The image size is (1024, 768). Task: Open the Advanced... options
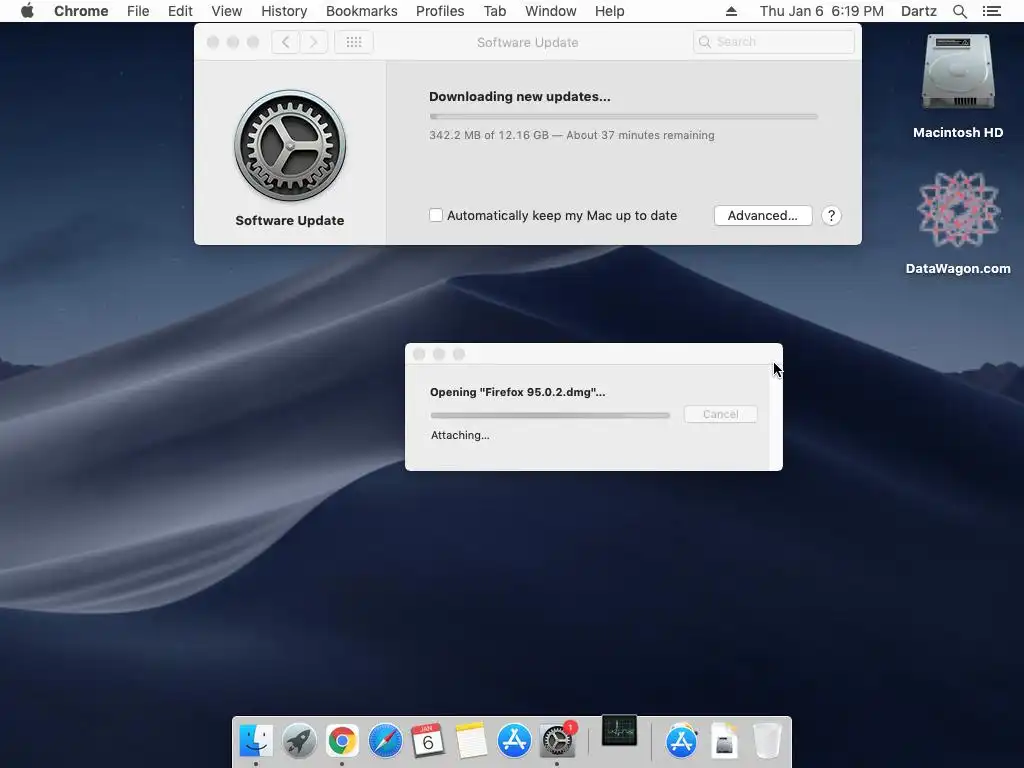click(763, 216)
